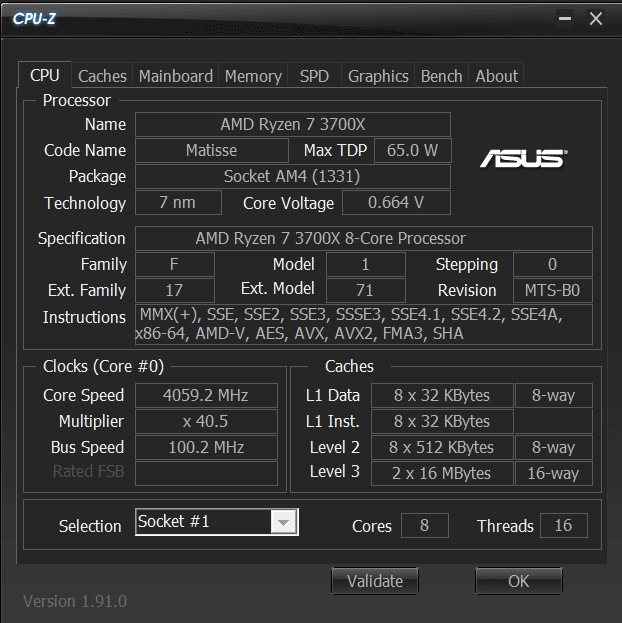Click the Ext. Model value 71

[x=366, y=290]
